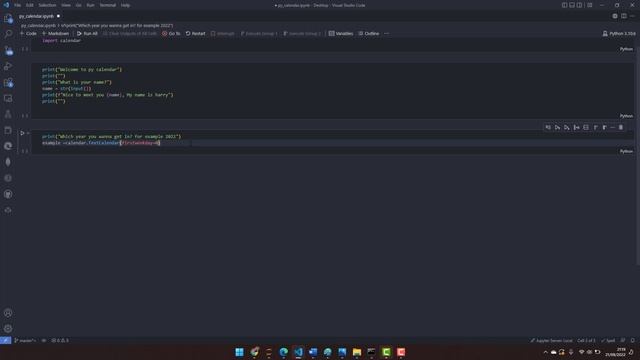Add a new Markdown cell
The width and height of the screenshot is (640, 360).
point(56,33)
